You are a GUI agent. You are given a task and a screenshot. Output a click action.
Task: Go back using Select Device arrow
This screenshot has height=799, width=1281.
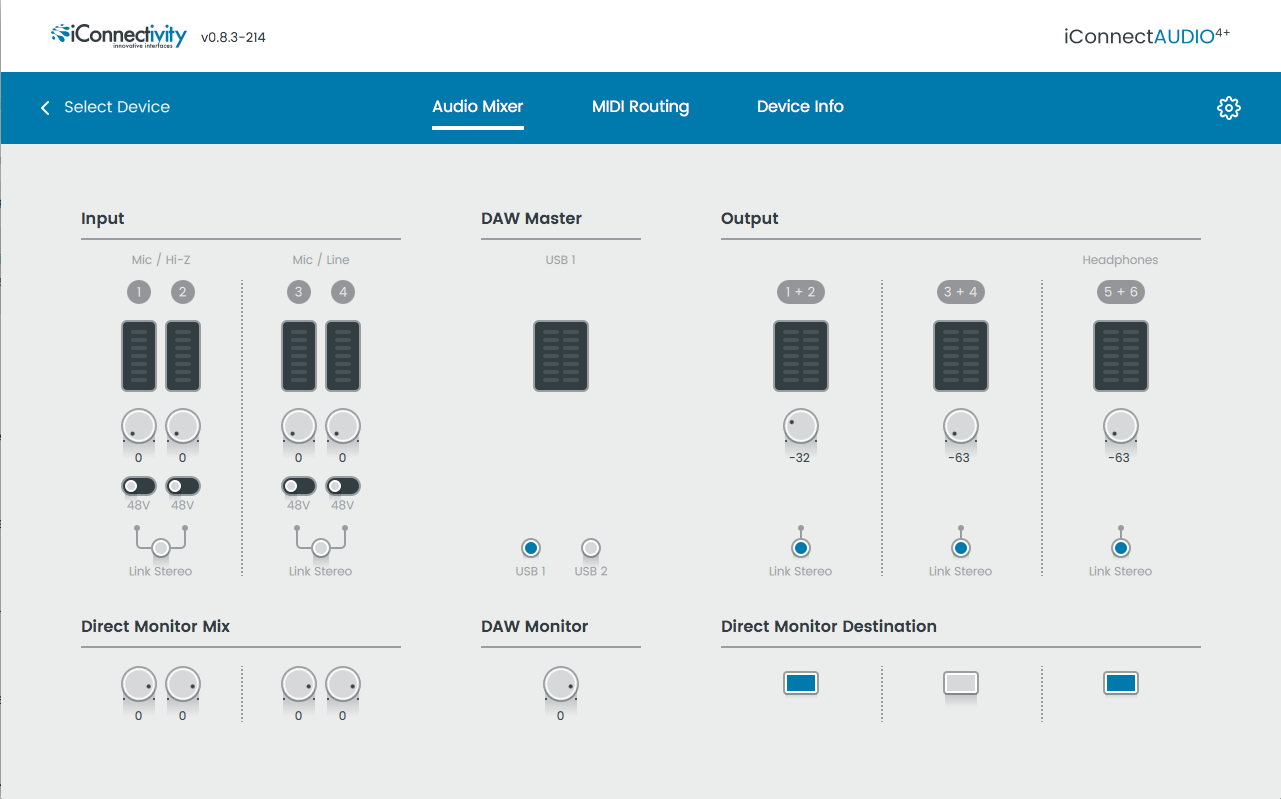(x=45, y=107)
